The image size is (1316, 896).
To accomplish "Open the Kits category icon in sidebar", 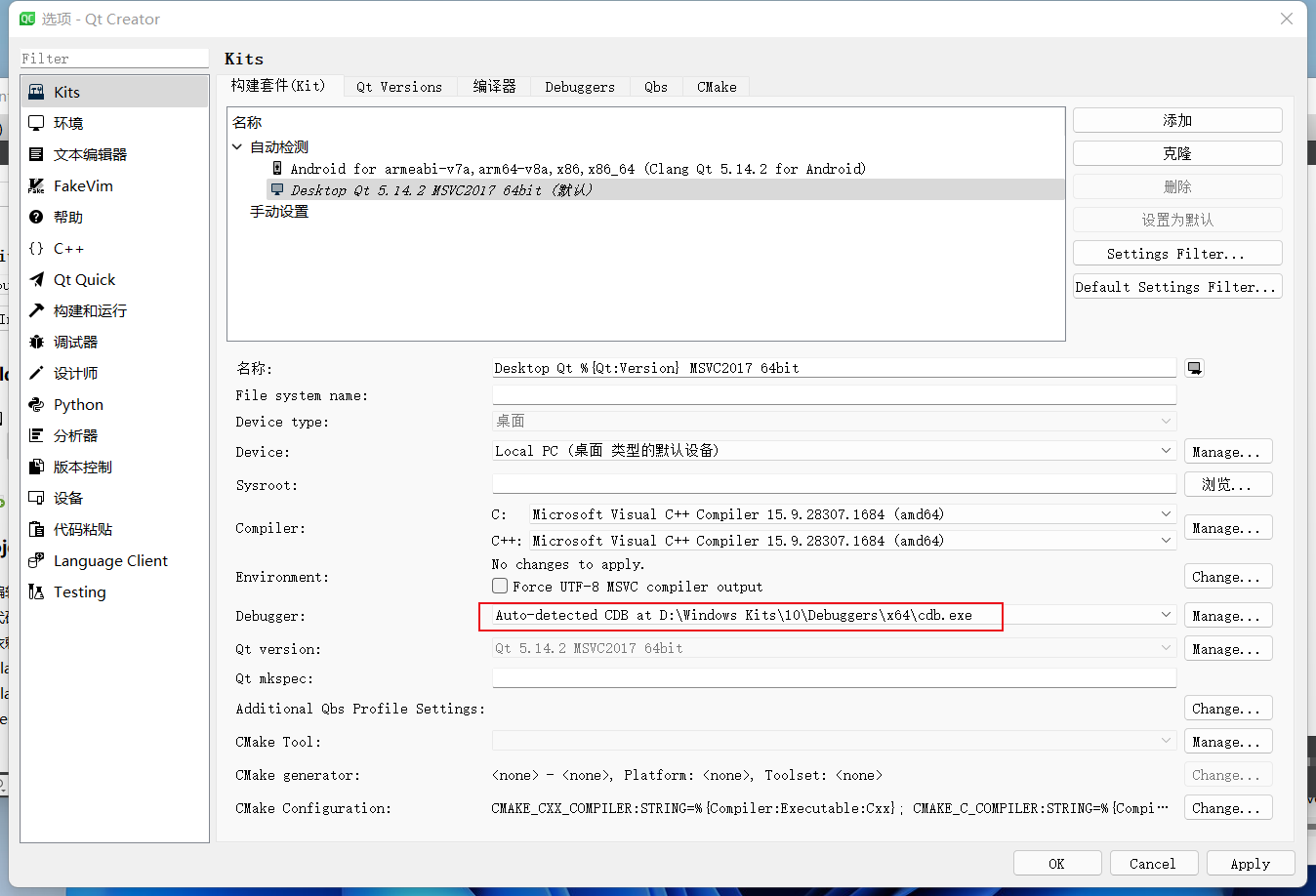I will point(36,92).
